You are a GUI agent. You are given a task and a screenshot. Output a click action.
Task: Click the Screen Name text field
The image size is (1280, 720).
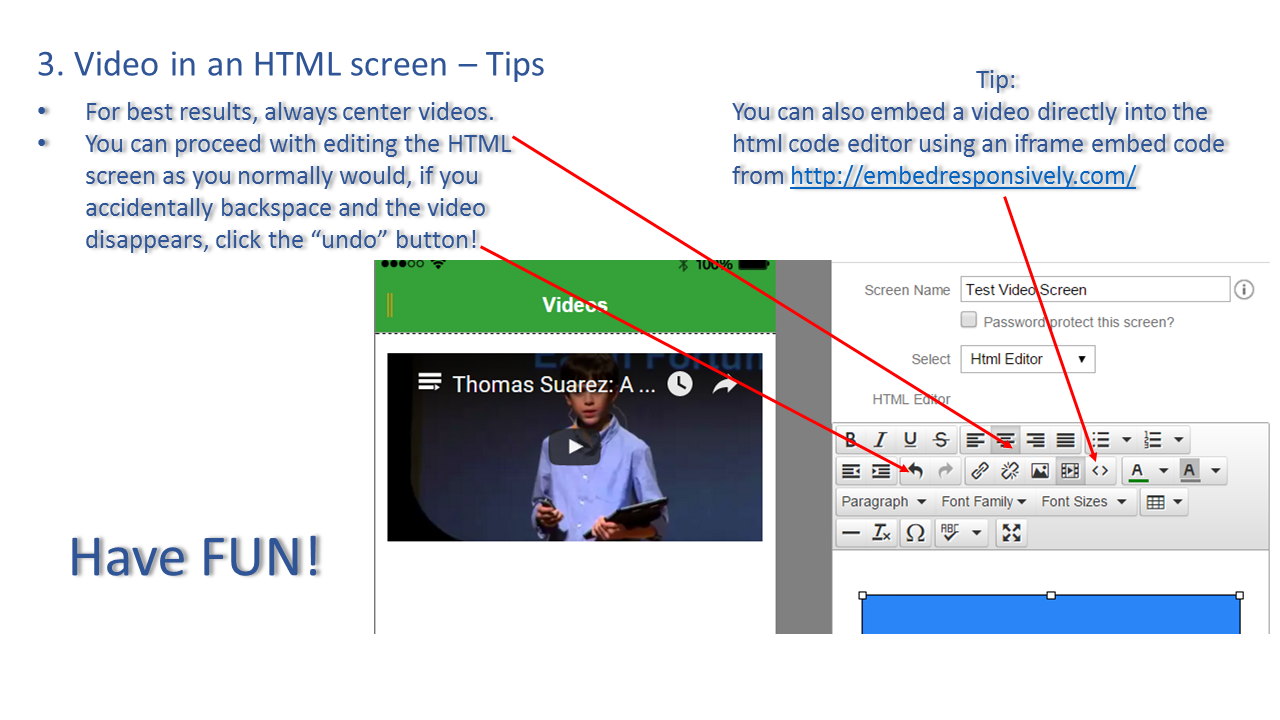pos(1094,290)
